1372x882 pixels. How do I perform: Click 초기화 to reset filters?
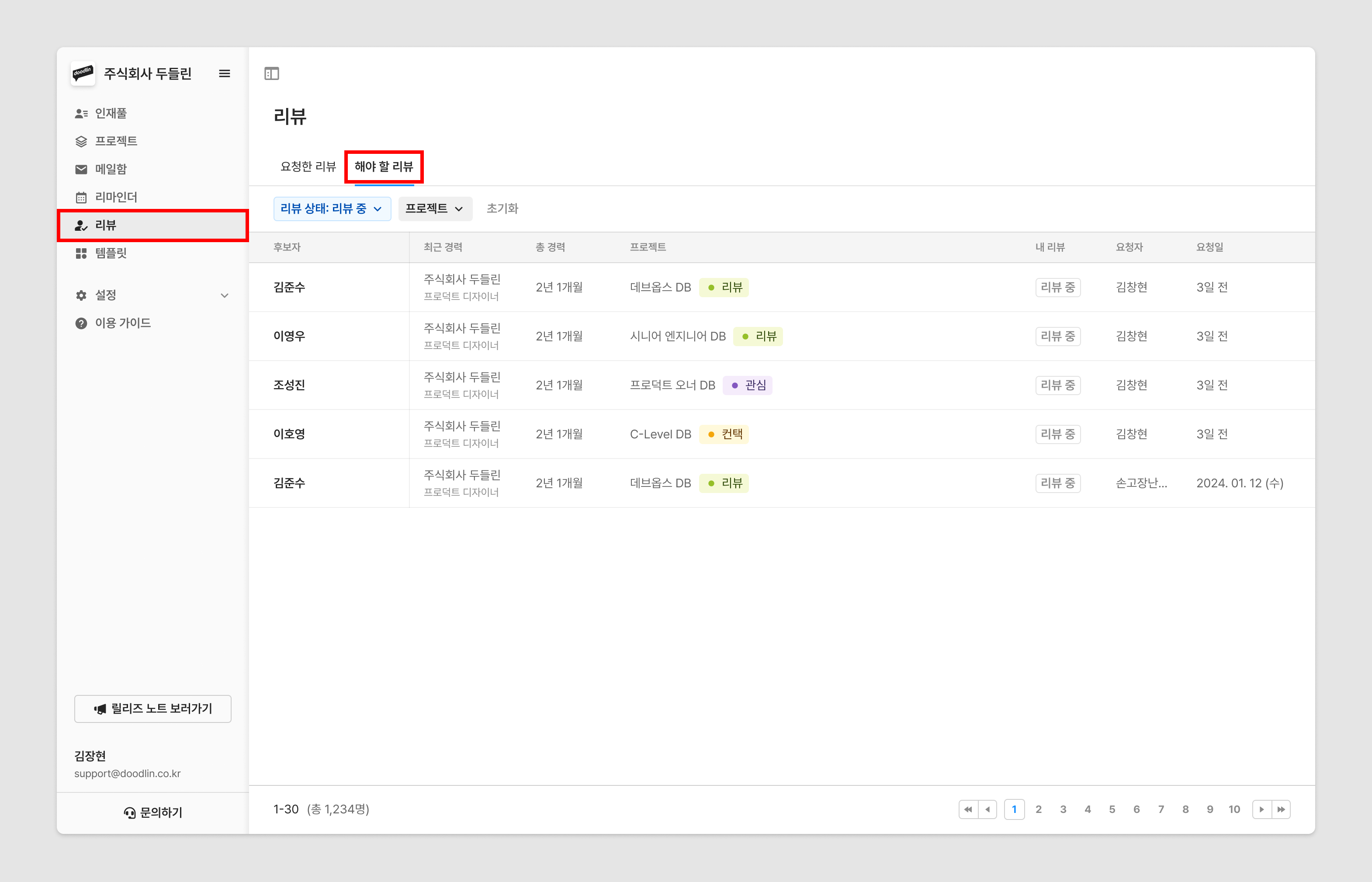[x=502, y=208]
